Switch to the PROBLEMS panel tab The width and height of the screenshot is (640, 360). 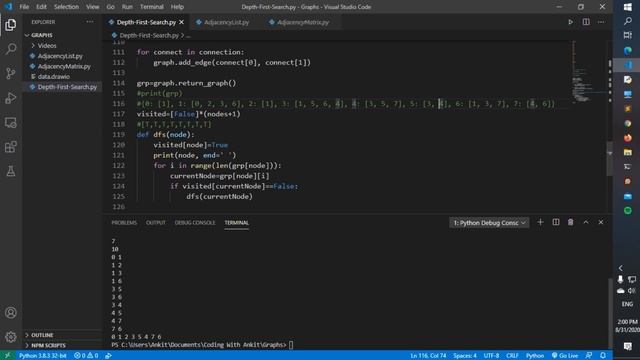(124, 223)
